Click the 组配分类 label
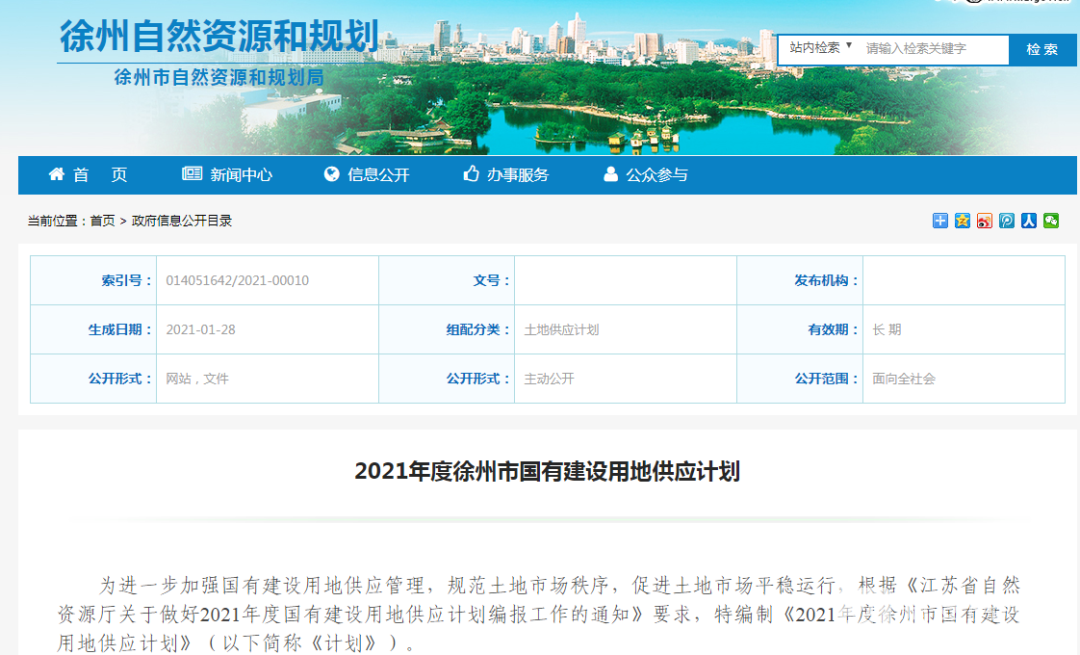Viewport: 1080px width, 655px height. (478, 330)
